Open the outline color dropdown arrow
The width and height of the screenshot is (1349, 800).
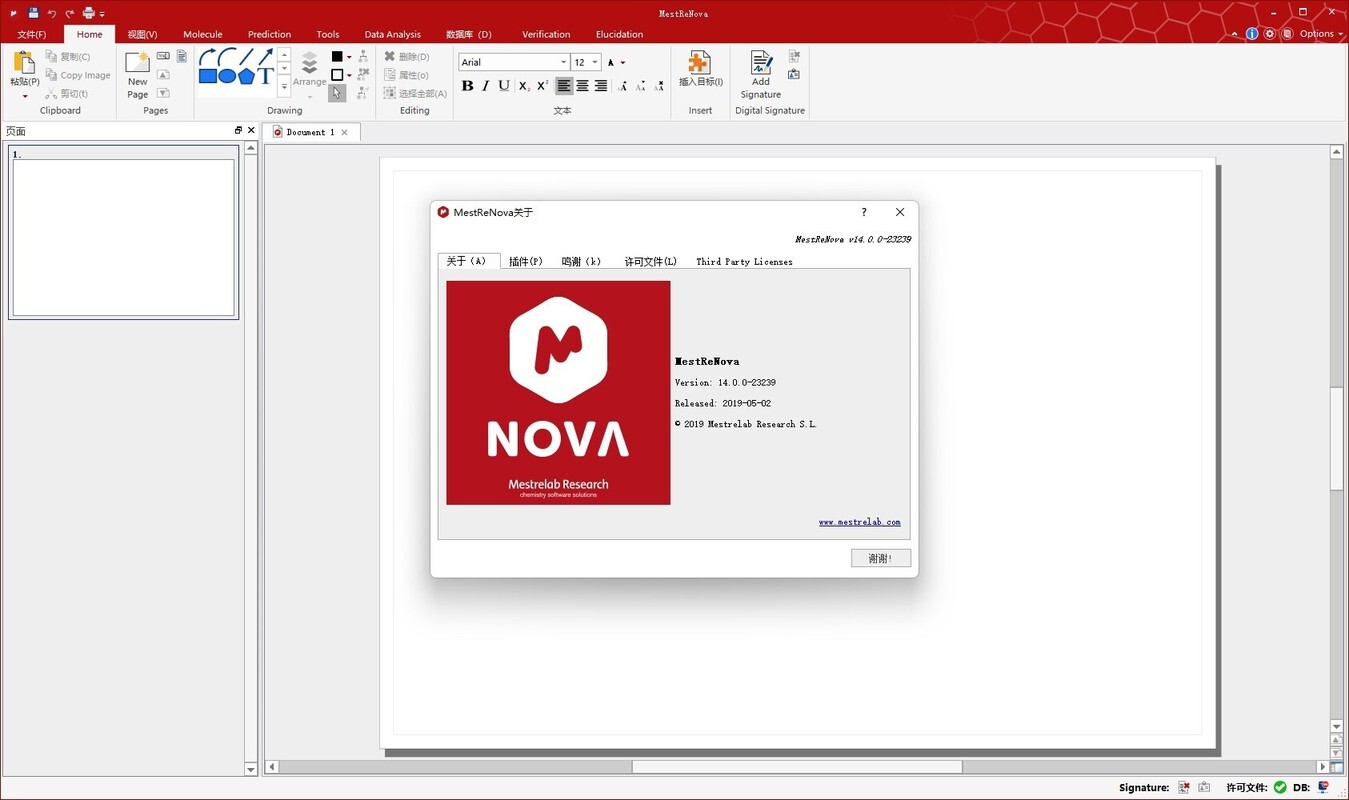[349, 75]
